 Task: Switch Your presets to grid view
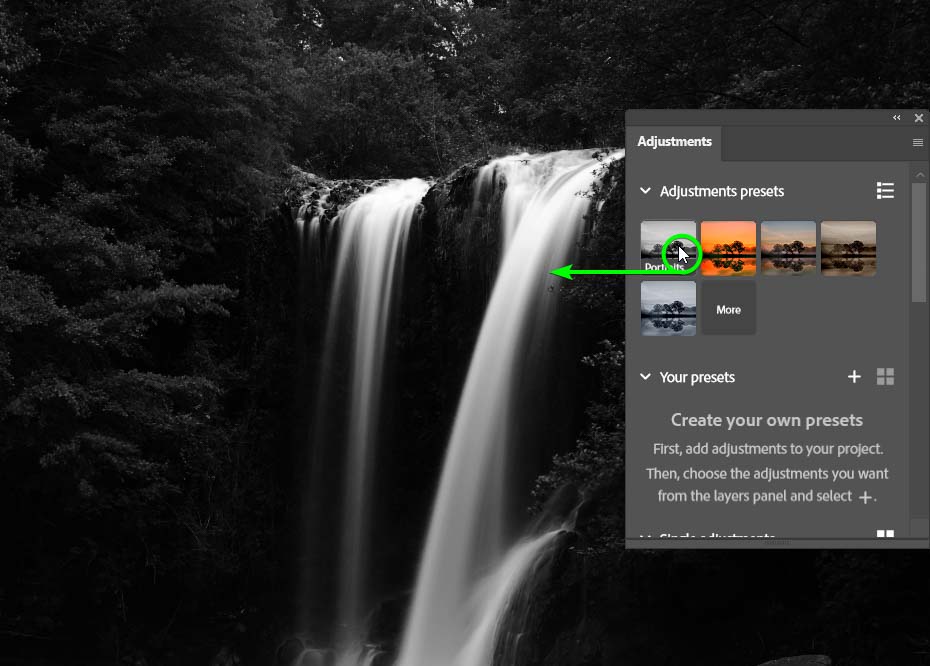[x=885, y=377]
